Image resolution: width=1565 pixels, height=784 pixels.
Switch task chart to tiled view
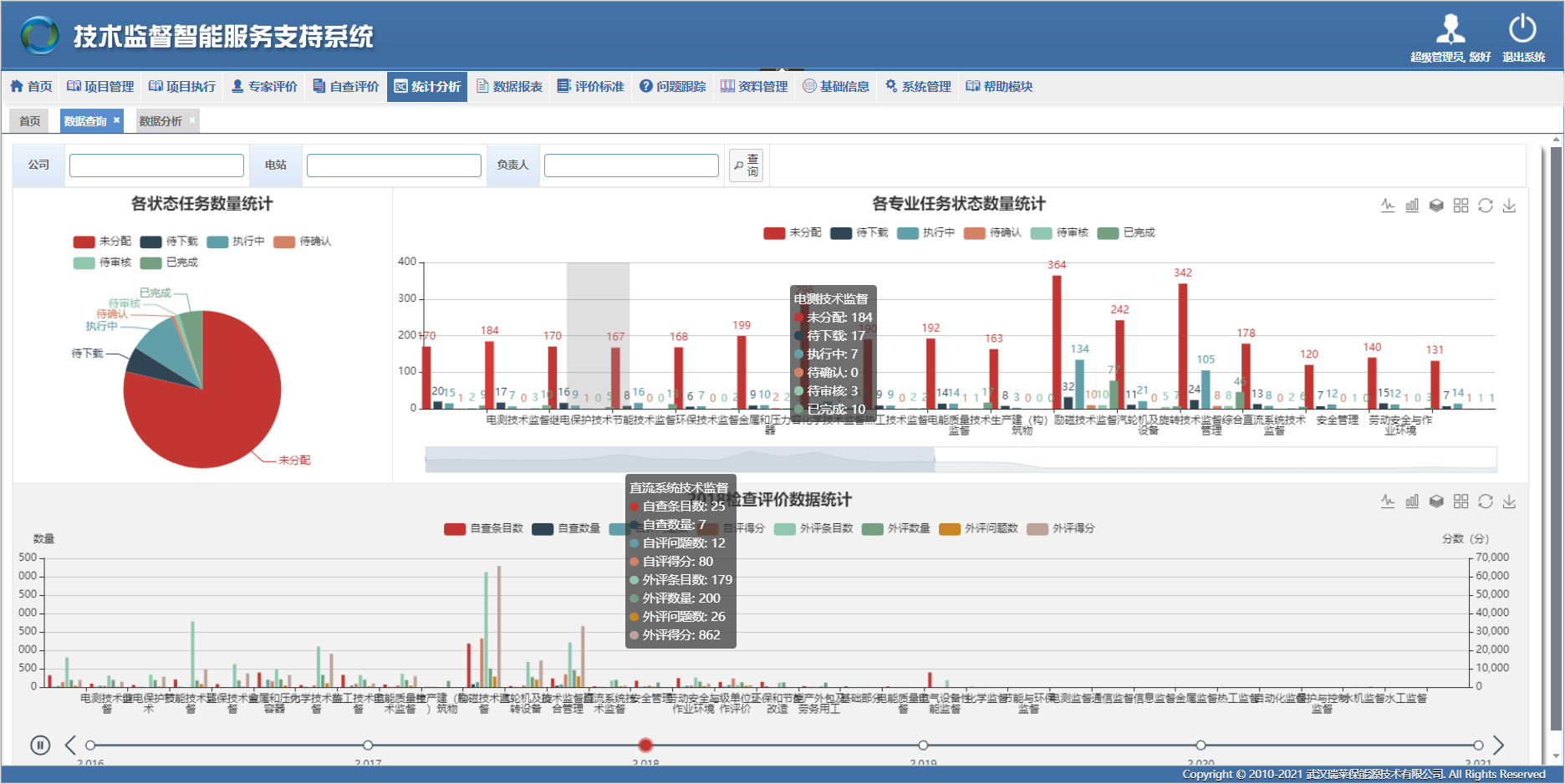click(1460, 206)
